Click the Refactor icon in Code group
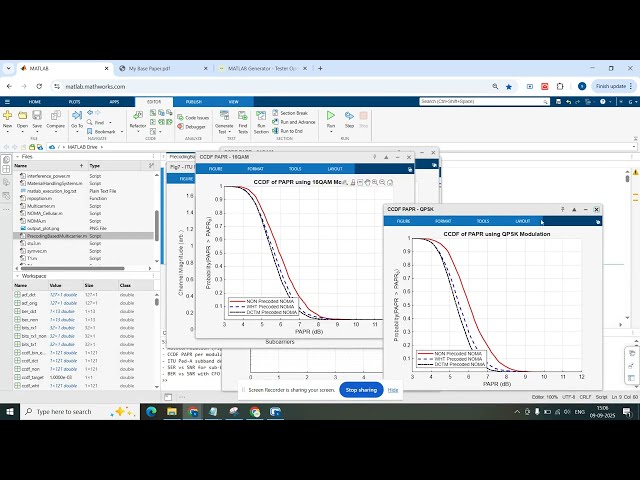Image resolution: width=640 pixels, height=480 pixels. [x=138, y=116]
